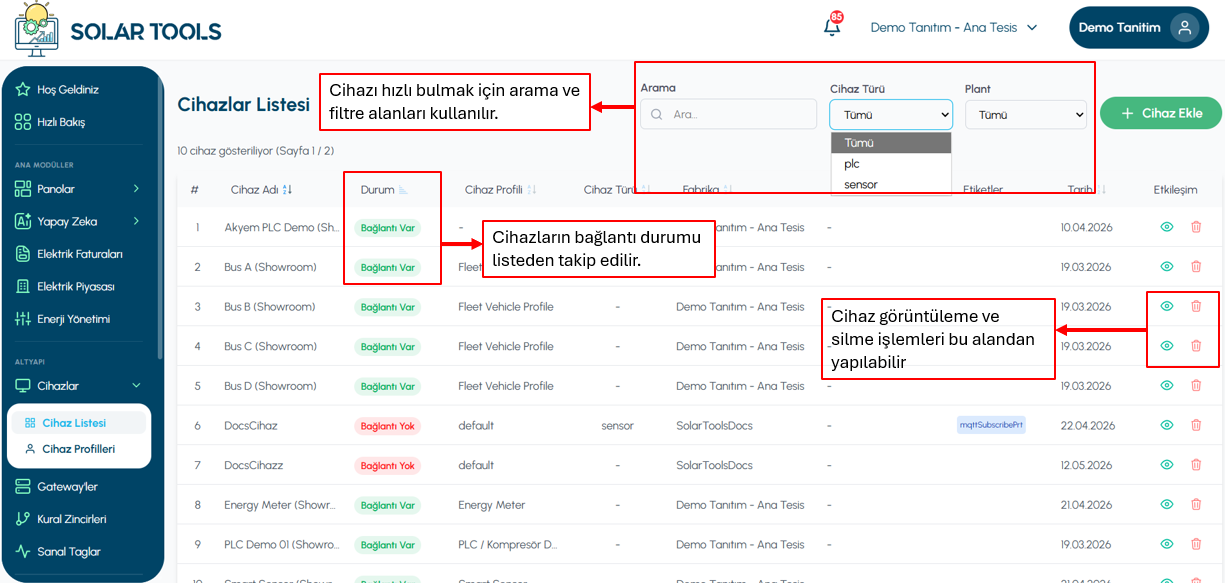
Task: Click into the Arama search field
Action: (729, 115)
